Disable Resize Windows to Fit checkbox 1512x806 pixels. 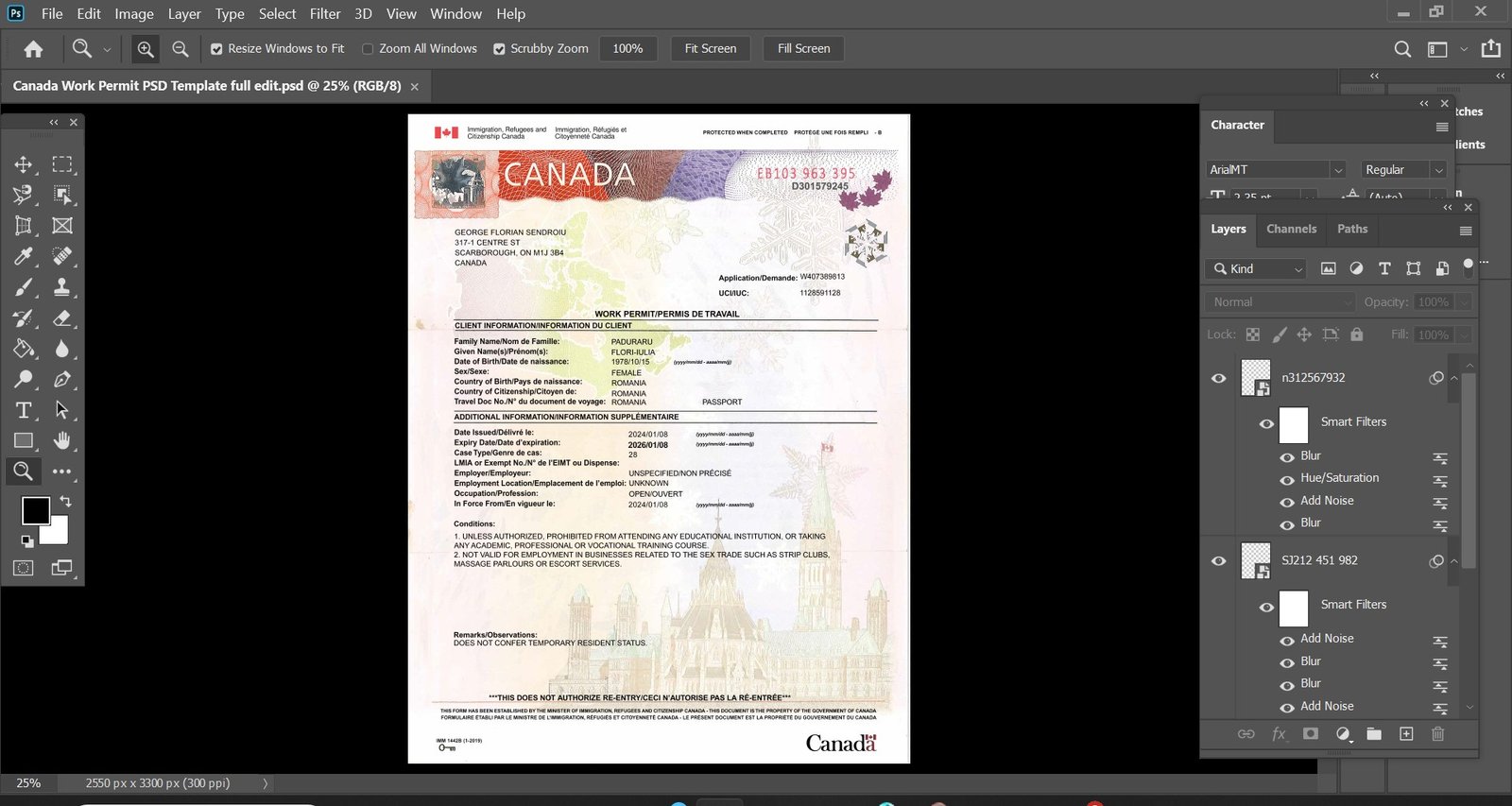216,49
